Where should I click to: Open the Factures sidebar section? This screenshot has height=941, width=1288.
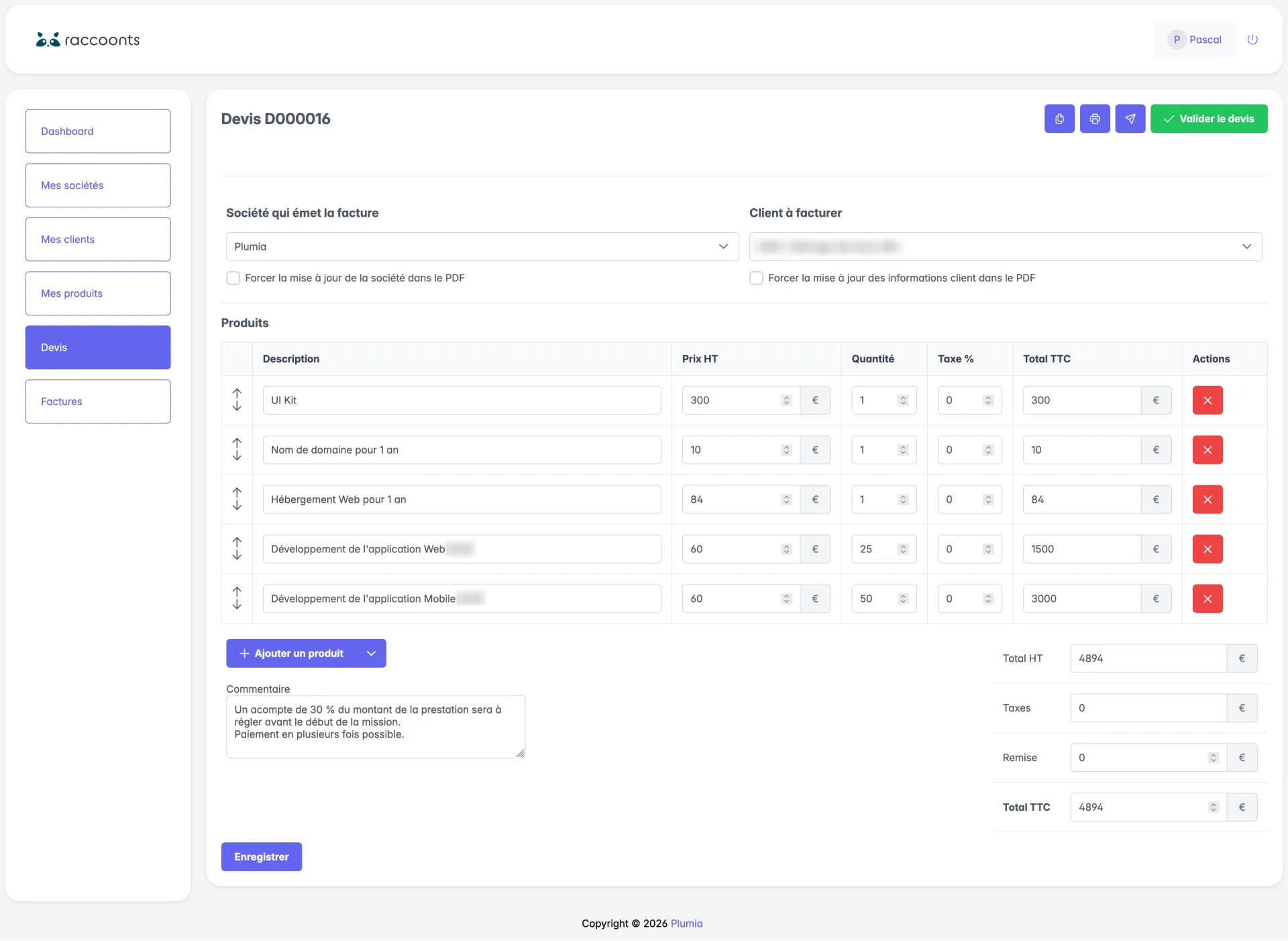[x=98, y=401]
